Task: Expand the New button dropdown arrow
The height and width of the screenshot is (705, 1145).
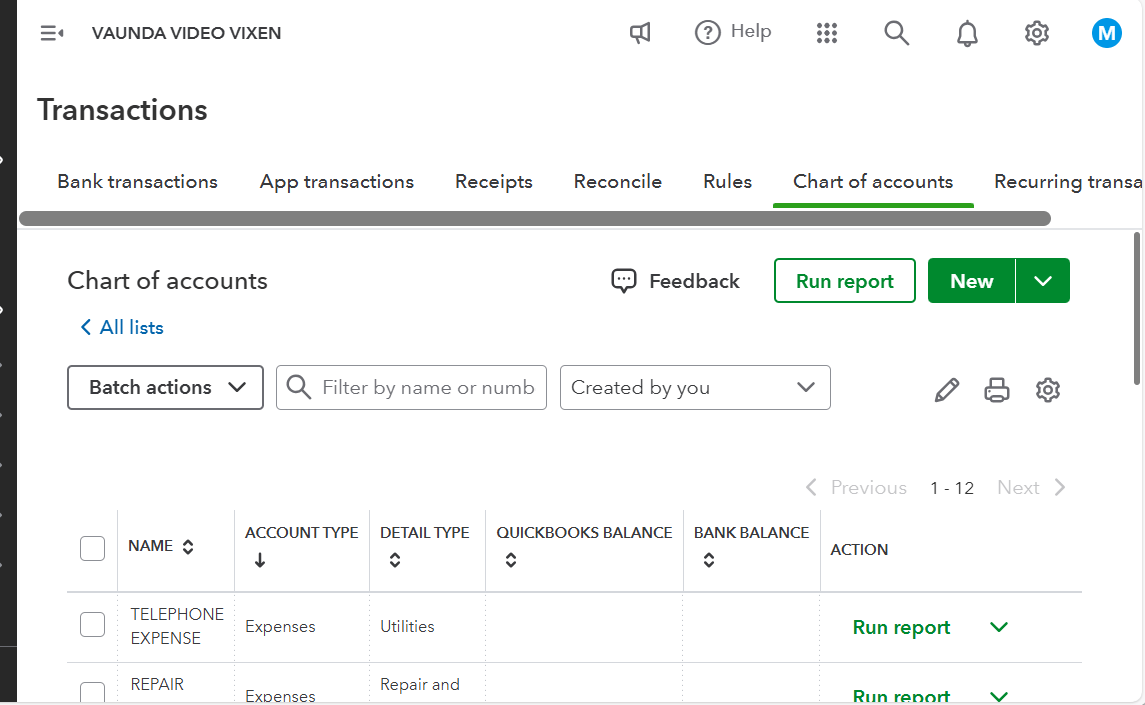Action: [x=1043, y=281]
